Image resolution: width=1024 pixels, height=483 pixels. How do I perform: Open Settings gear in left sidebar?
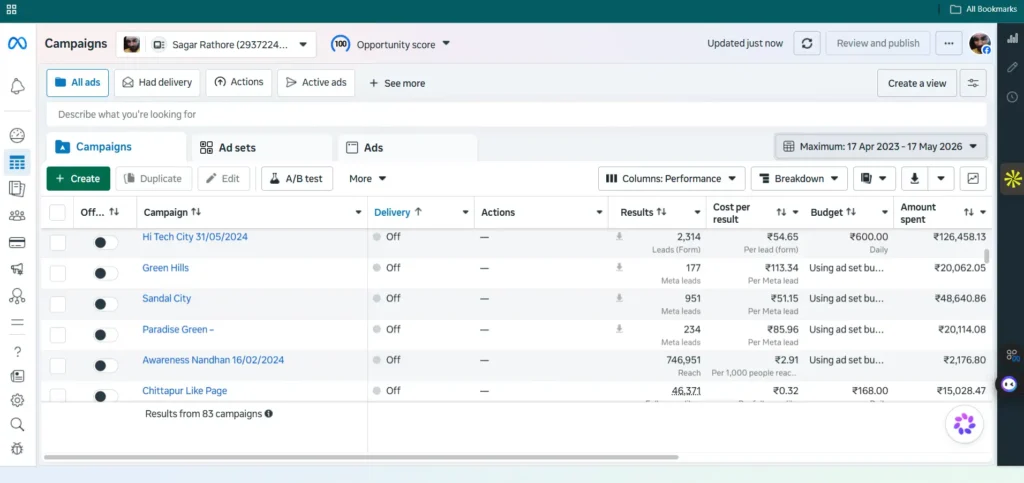17,400
